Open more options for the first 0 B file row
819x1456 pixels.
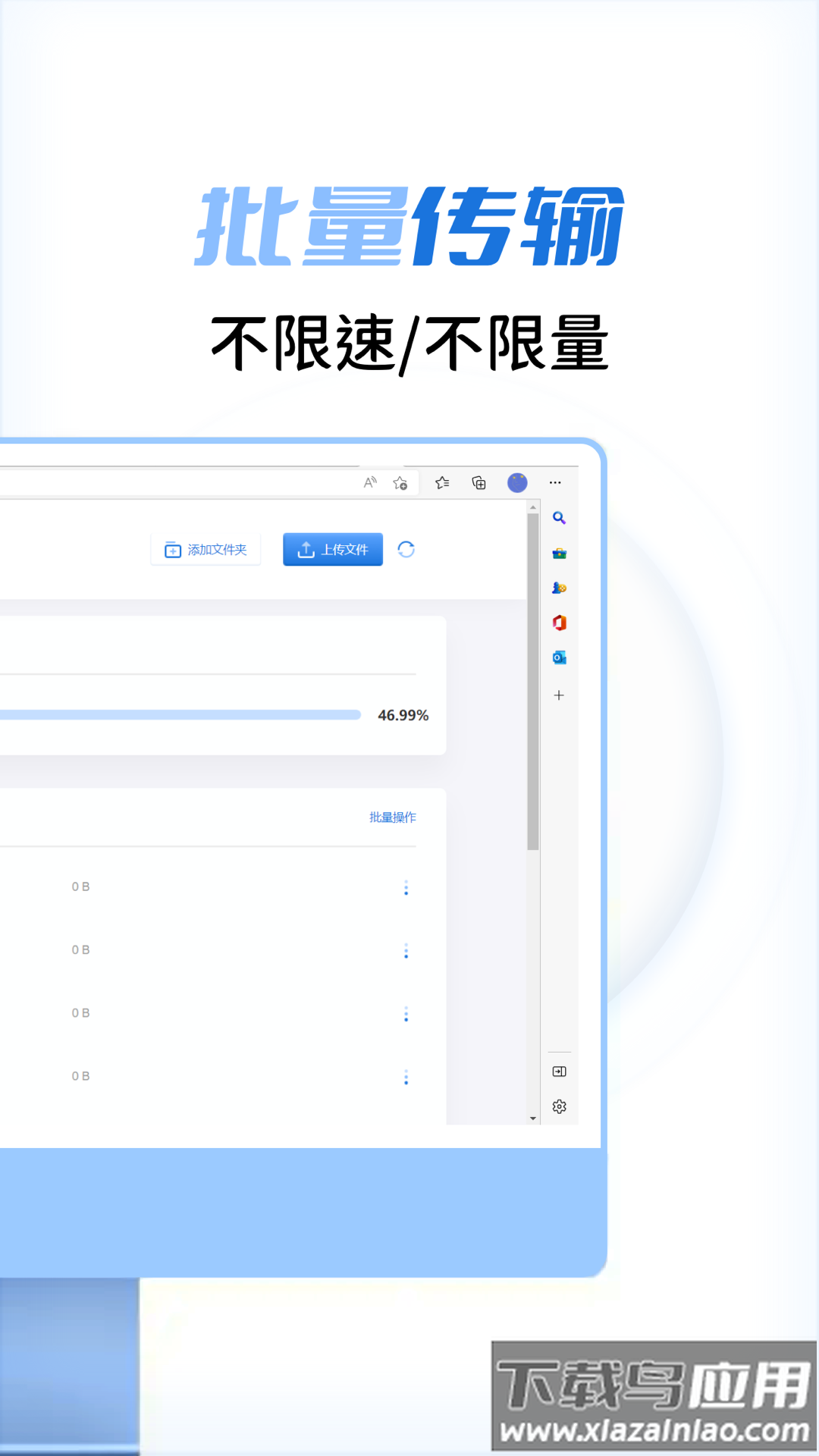(x=406, y=887)
